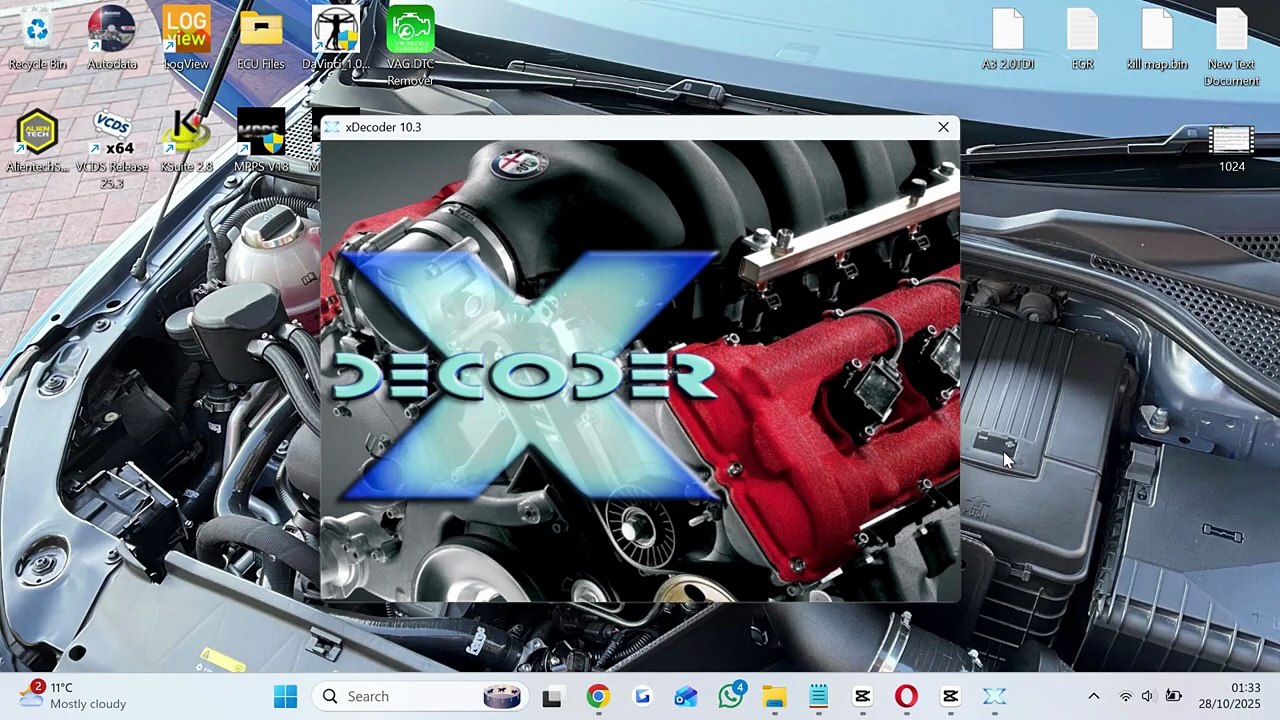Open File Explorer from the taskbar
Screen dimensions: 1280x720
[775, 696]
